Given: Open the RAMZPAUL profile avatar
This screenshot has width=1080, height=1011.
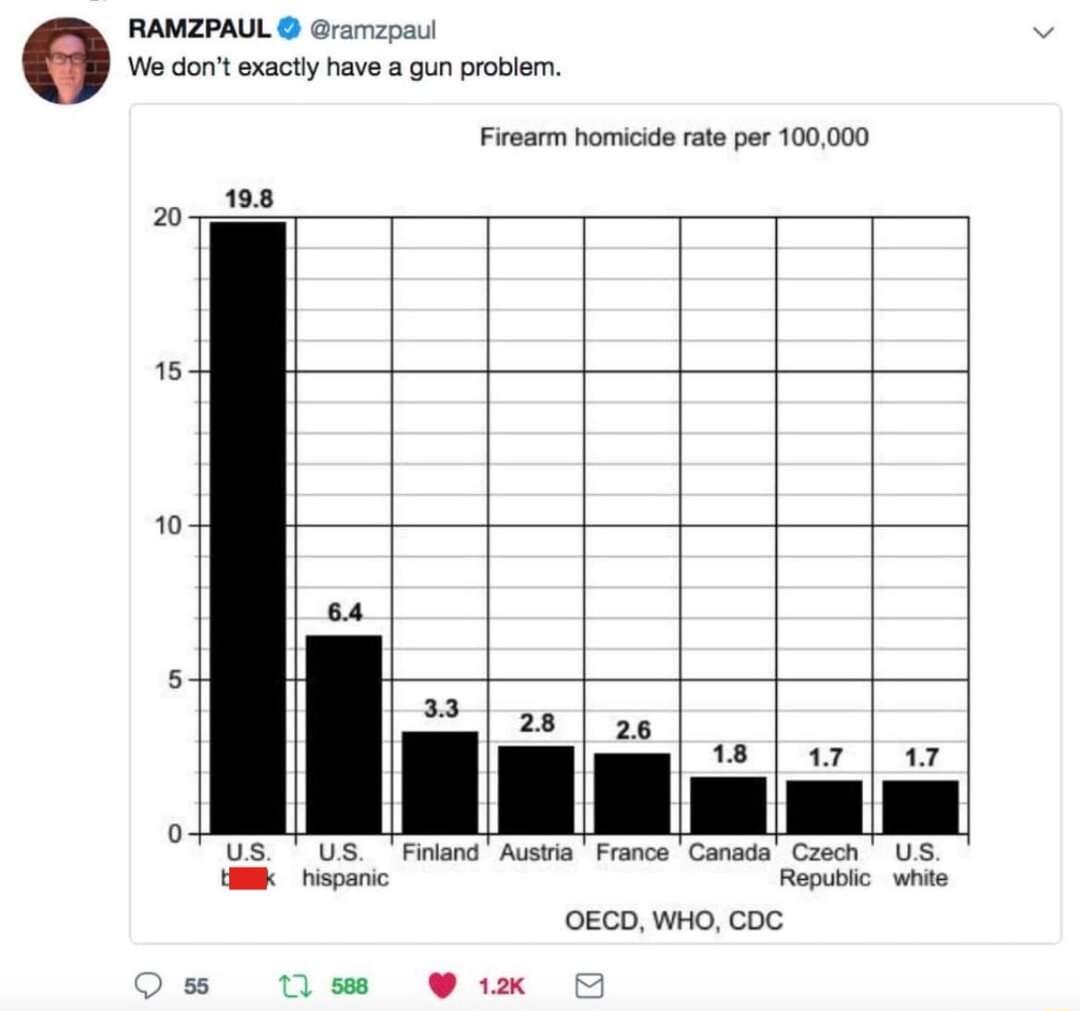Looking at the screenshot, I should click(x=65, y=61).
